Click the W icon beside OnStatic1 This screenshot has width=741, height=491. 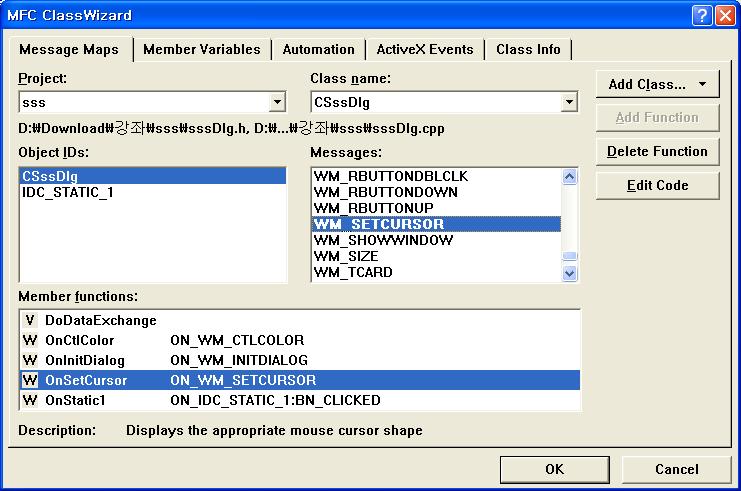click(30, 400)
